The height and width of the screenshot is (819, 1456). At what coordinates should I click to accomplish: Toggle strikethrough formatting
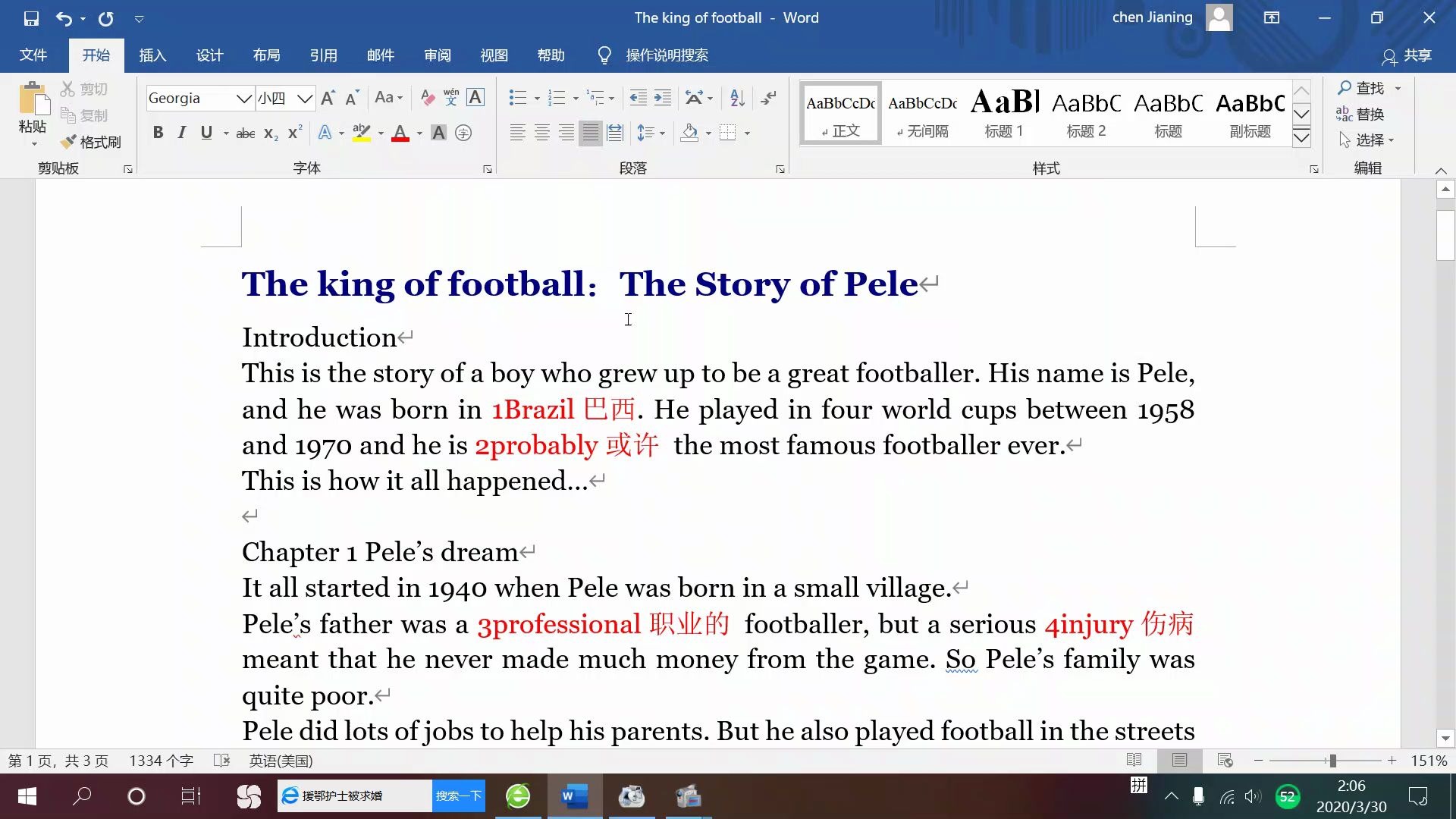click(246, 133)
